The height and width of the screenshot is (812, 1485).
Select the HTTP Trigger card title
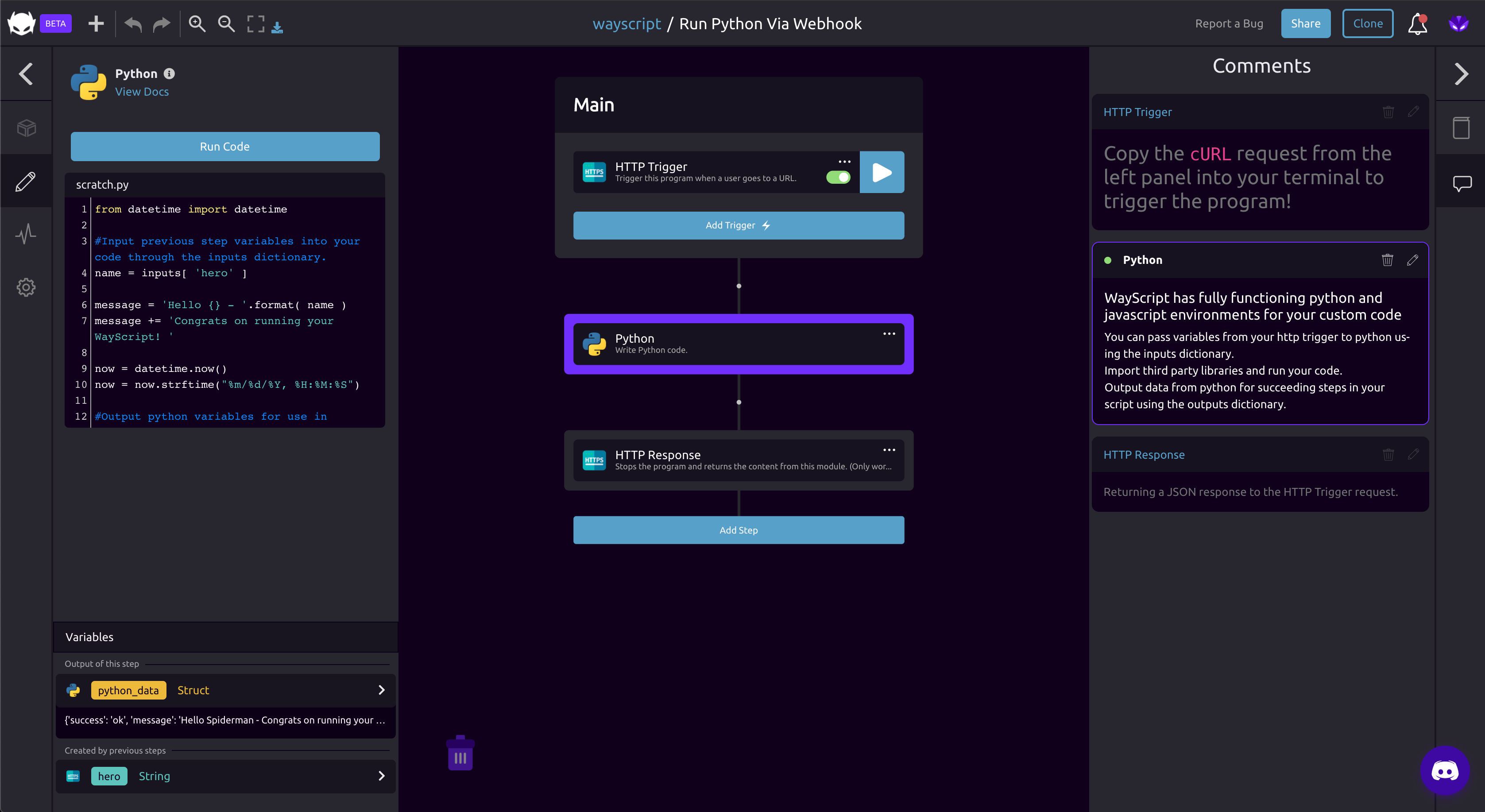(651, 166)
